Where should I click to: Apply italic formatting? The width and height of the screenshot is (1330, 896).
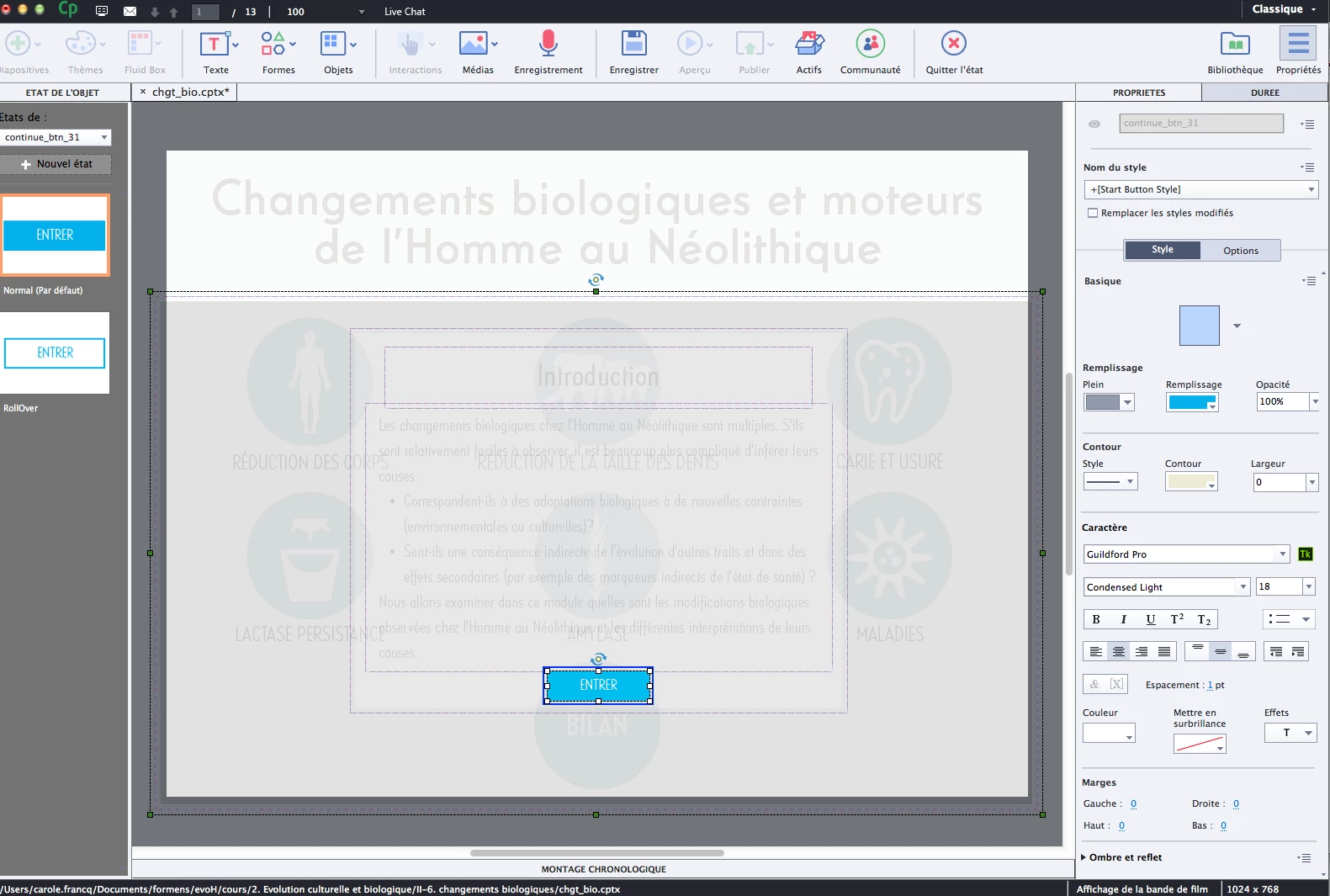click(1123, 619)
